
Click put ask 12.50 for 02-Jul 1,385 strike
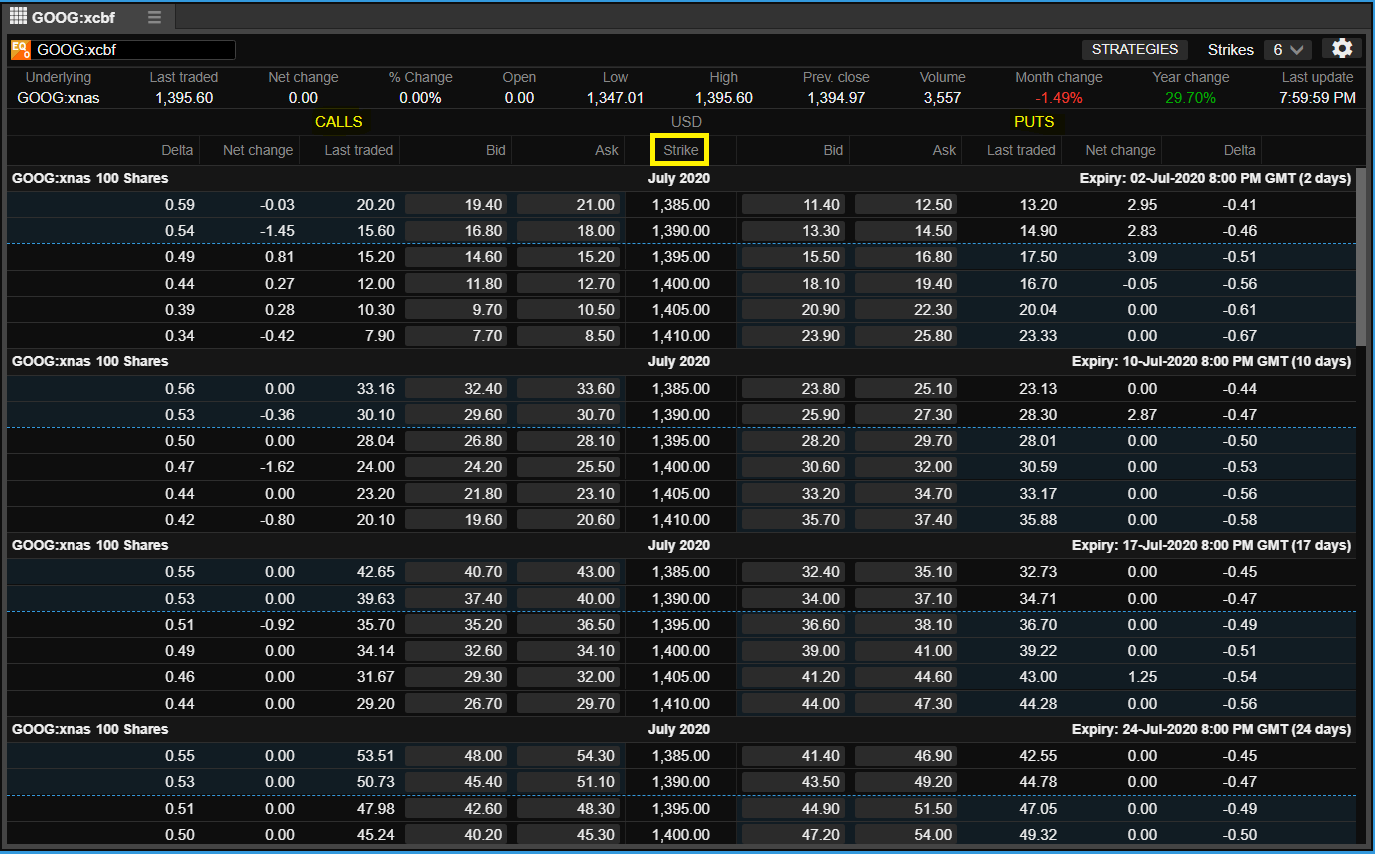906,205
